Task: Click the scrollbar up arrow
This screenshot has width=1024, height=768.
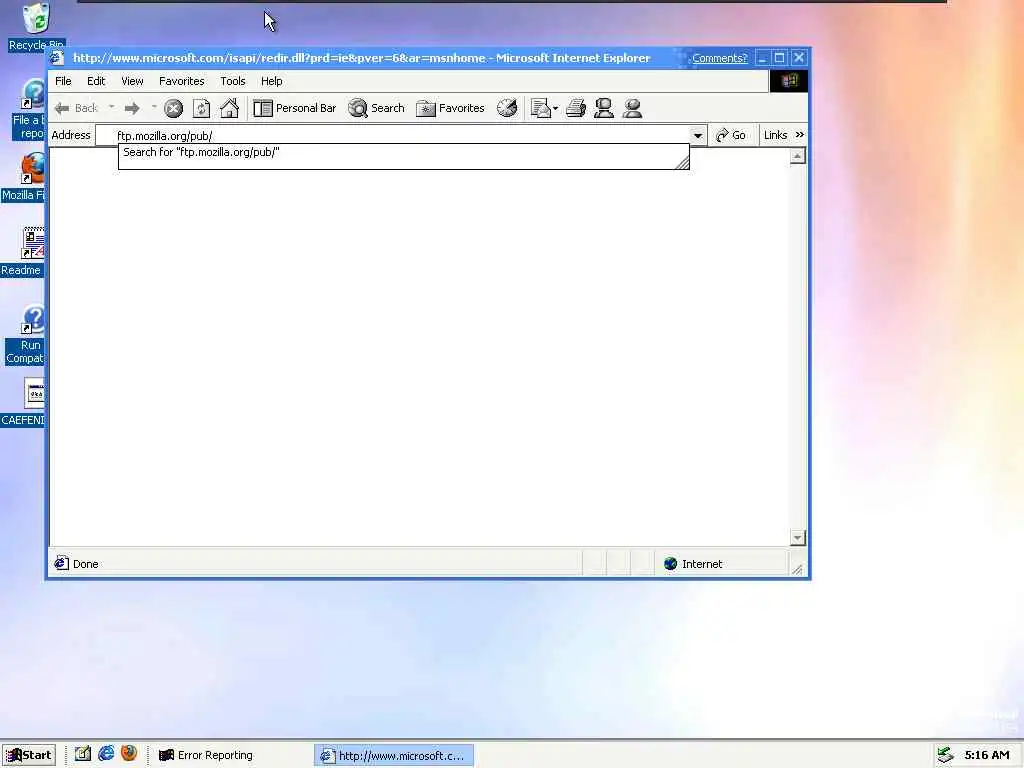Action: click(x=797, y=156)
